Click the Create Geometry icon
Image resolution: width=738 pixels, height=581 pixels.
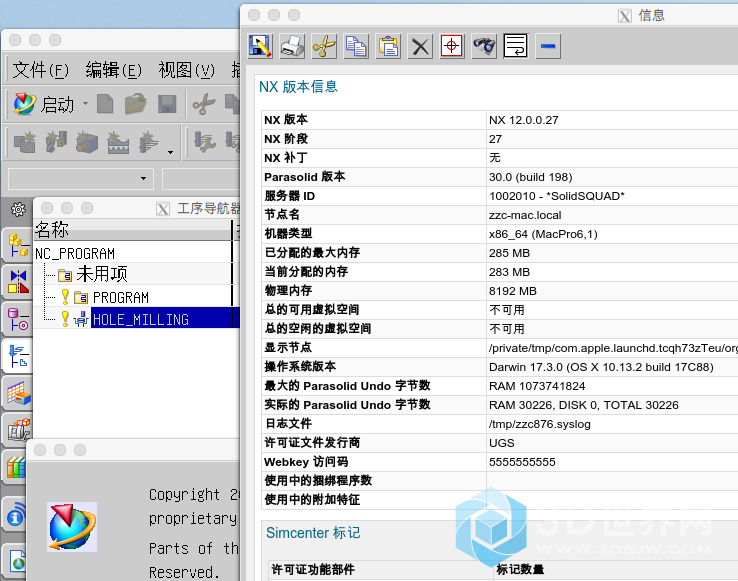[x=87, y=143]
